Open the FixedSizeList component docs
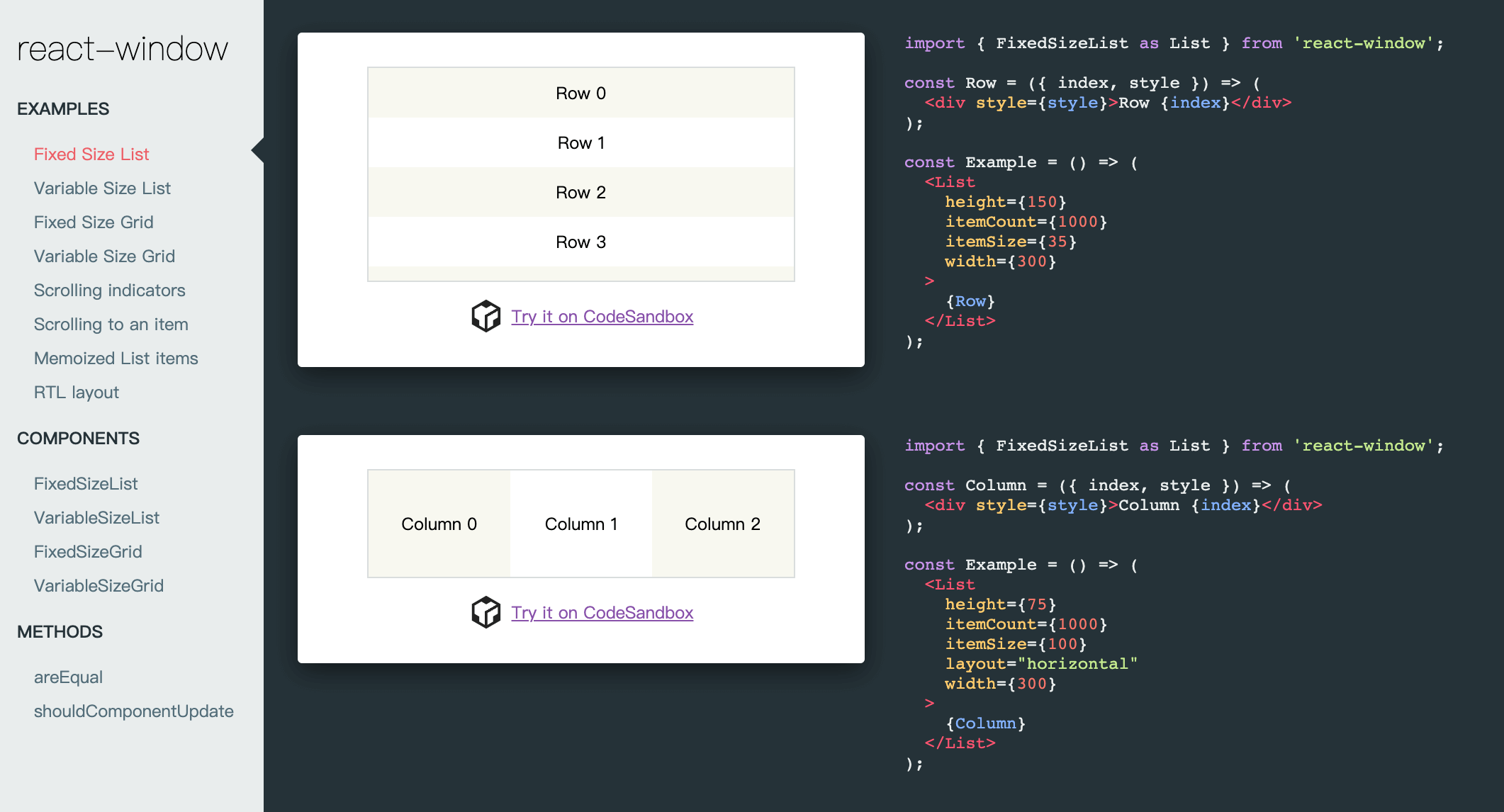This screenshot has height=812, width=1504. click(86, 484)
